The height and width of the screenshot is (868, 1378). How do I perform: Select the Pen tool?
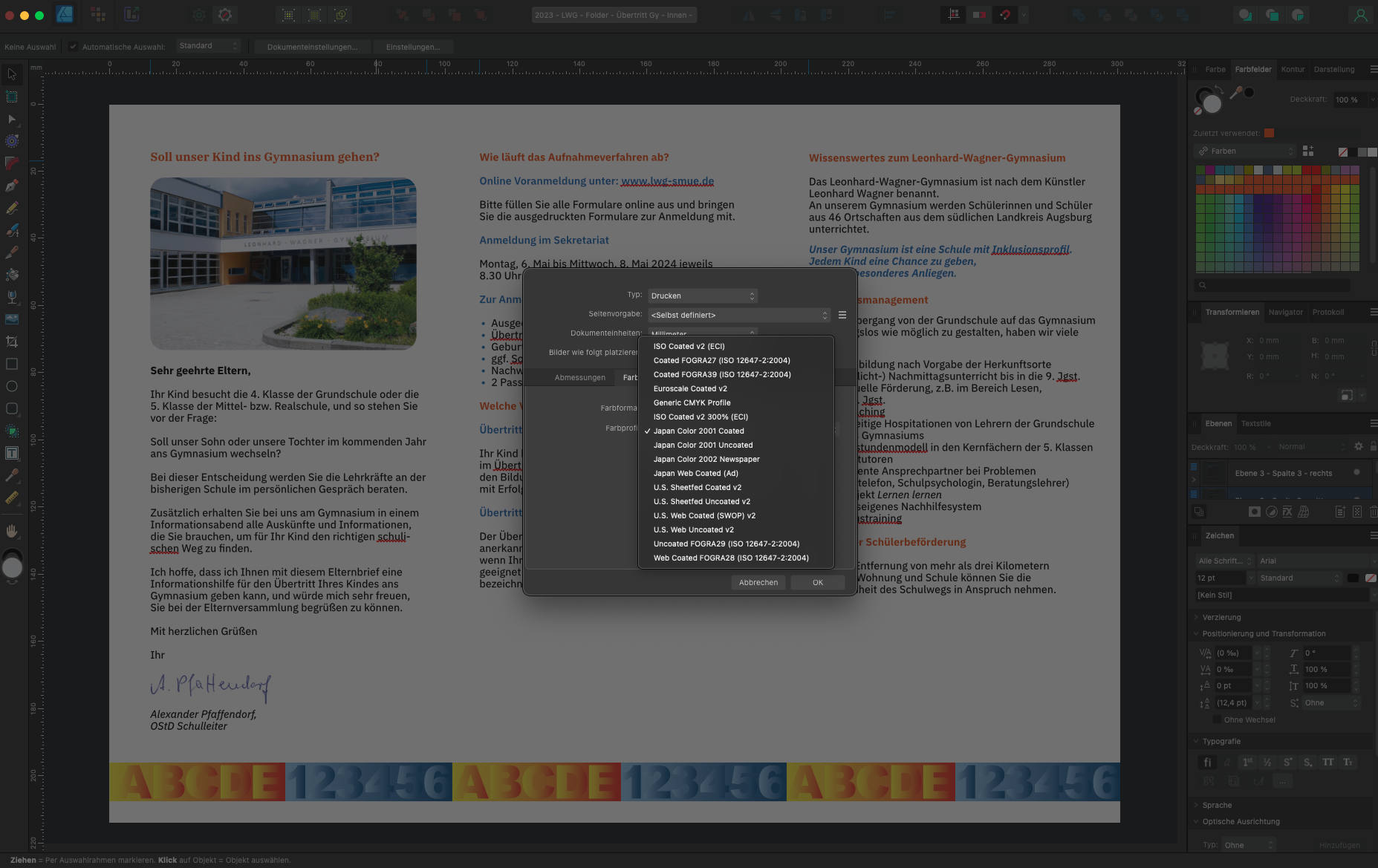pyautogui.click(x=12, y=186)
